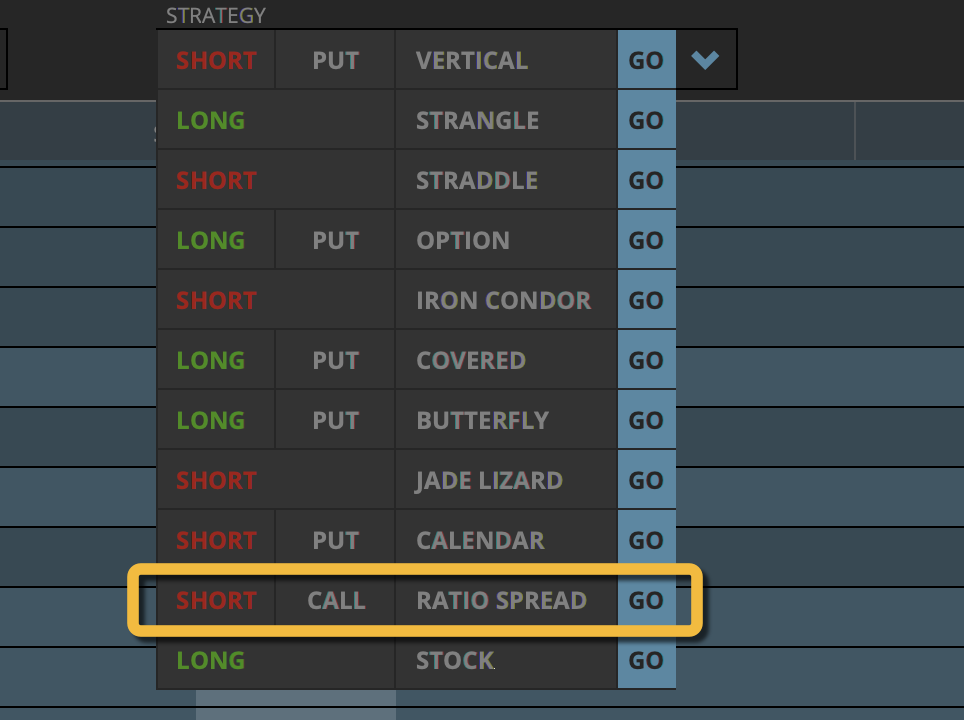Select the JADE LIZARD strategy entry
964x720 pixels.
click(x=488, y=480)
